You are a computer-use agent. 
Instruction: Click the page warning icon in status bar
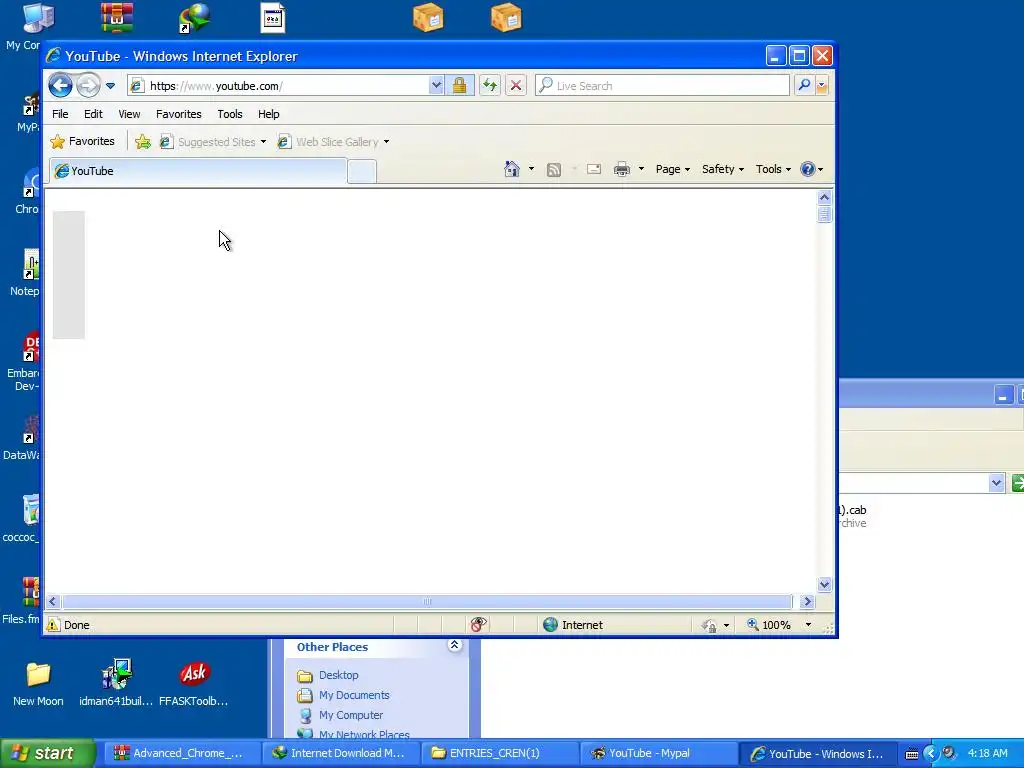(x=53, y=625)
